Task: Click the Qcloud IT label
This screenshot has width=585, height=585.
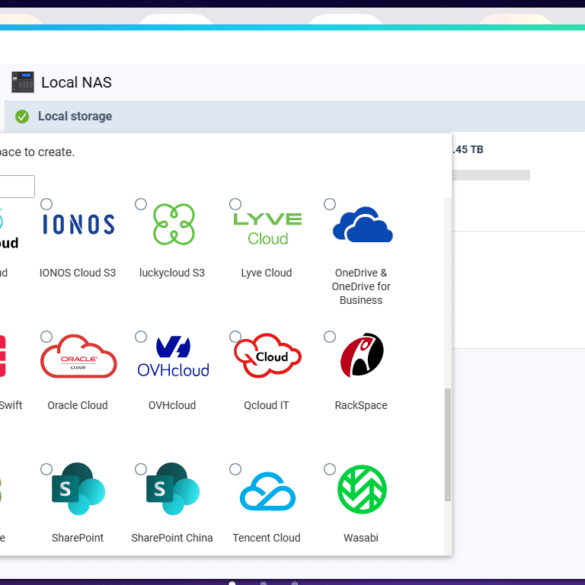Action: point(266,405)
